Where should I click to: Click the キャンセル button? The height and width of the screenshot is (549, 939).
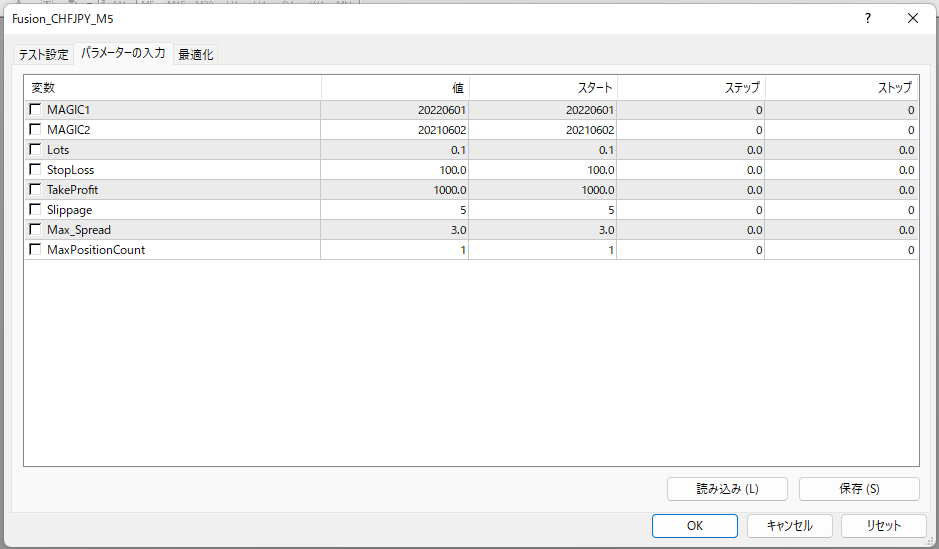pos(789,526)
